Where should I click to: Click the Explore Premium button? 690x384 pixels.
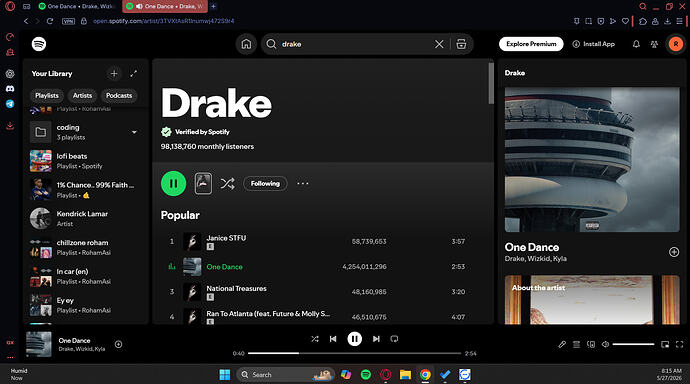point(531,44)
